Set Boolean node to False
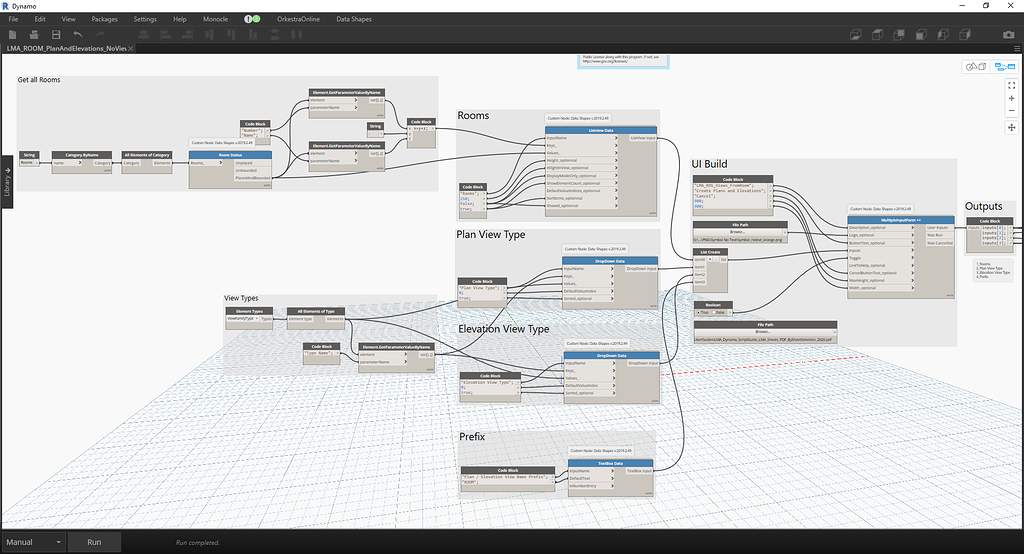Image resolution: width=1024 pixels, height=554 pixels. point(719,312)
